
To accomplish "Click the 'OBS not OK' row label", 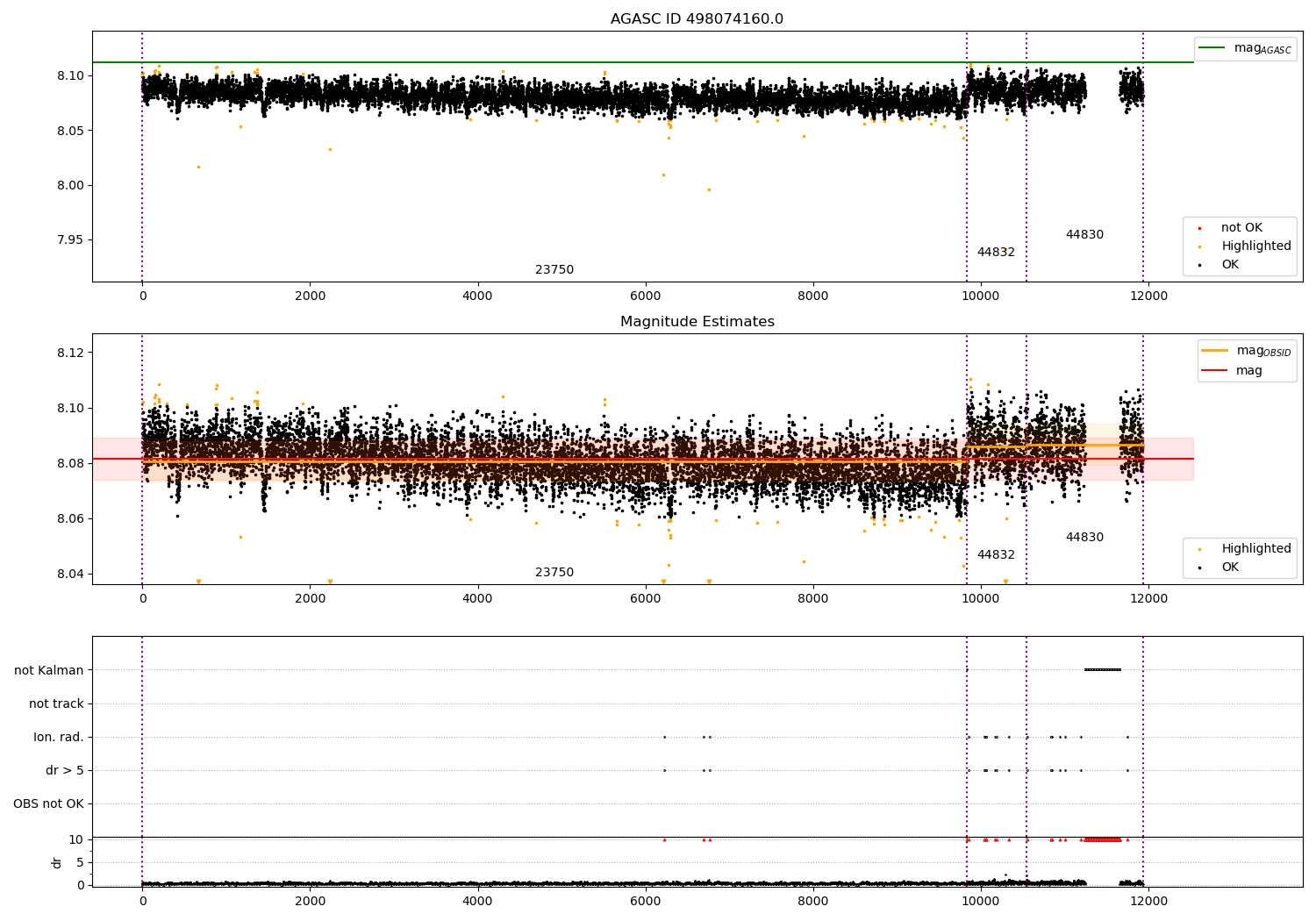I will [49, 804].
